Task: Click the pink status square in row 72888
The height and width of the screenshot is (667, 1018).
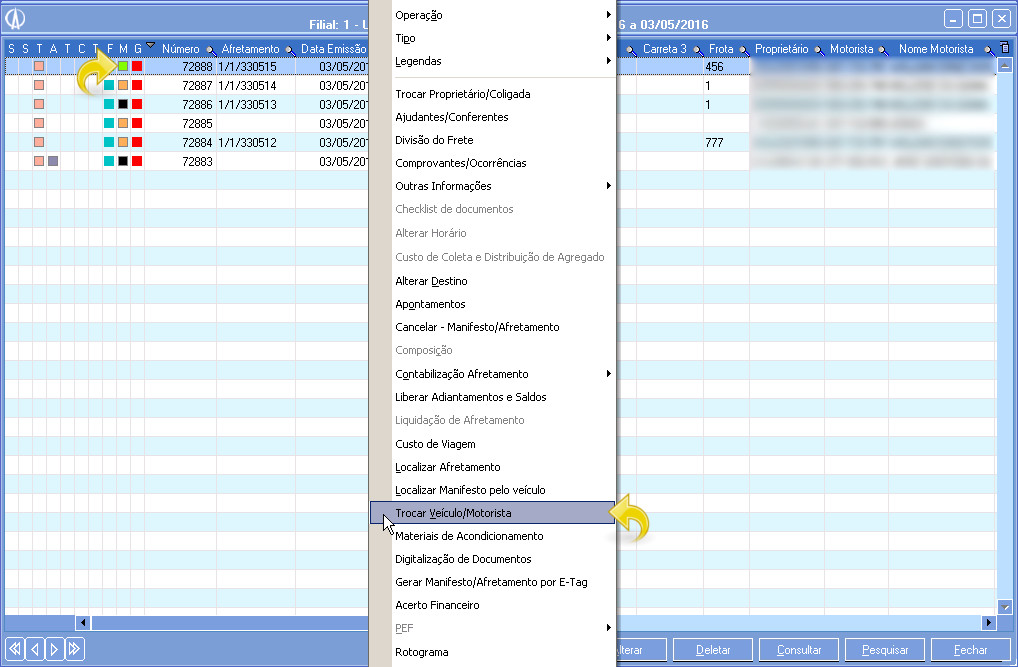Action: (39, 66)
